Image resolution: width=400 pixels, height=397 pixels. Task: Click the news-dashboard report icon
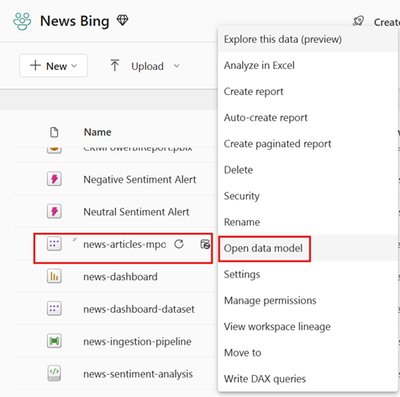[x=54, y=276]
